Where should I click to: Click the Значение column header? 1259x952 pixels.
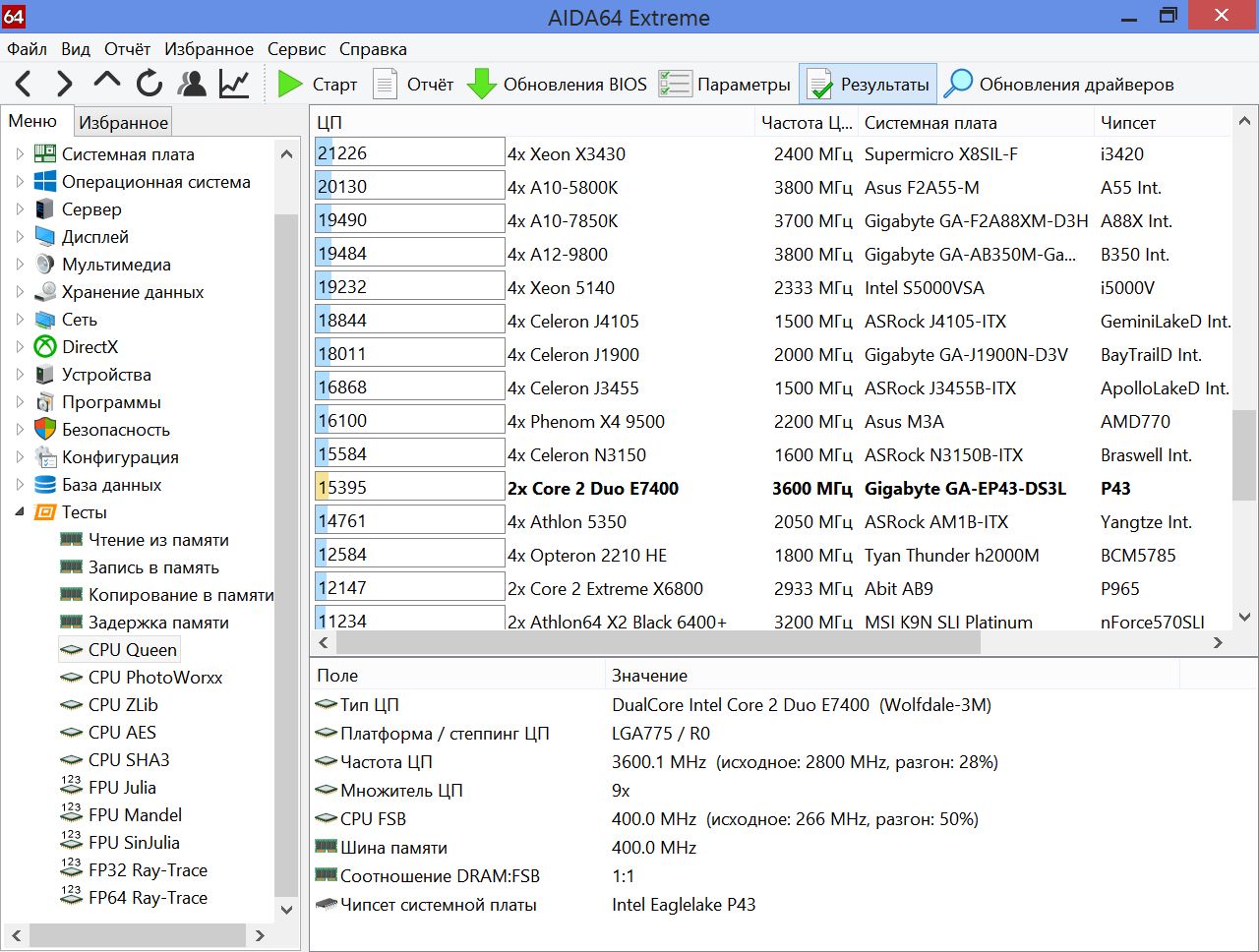[x=891, y=676]
